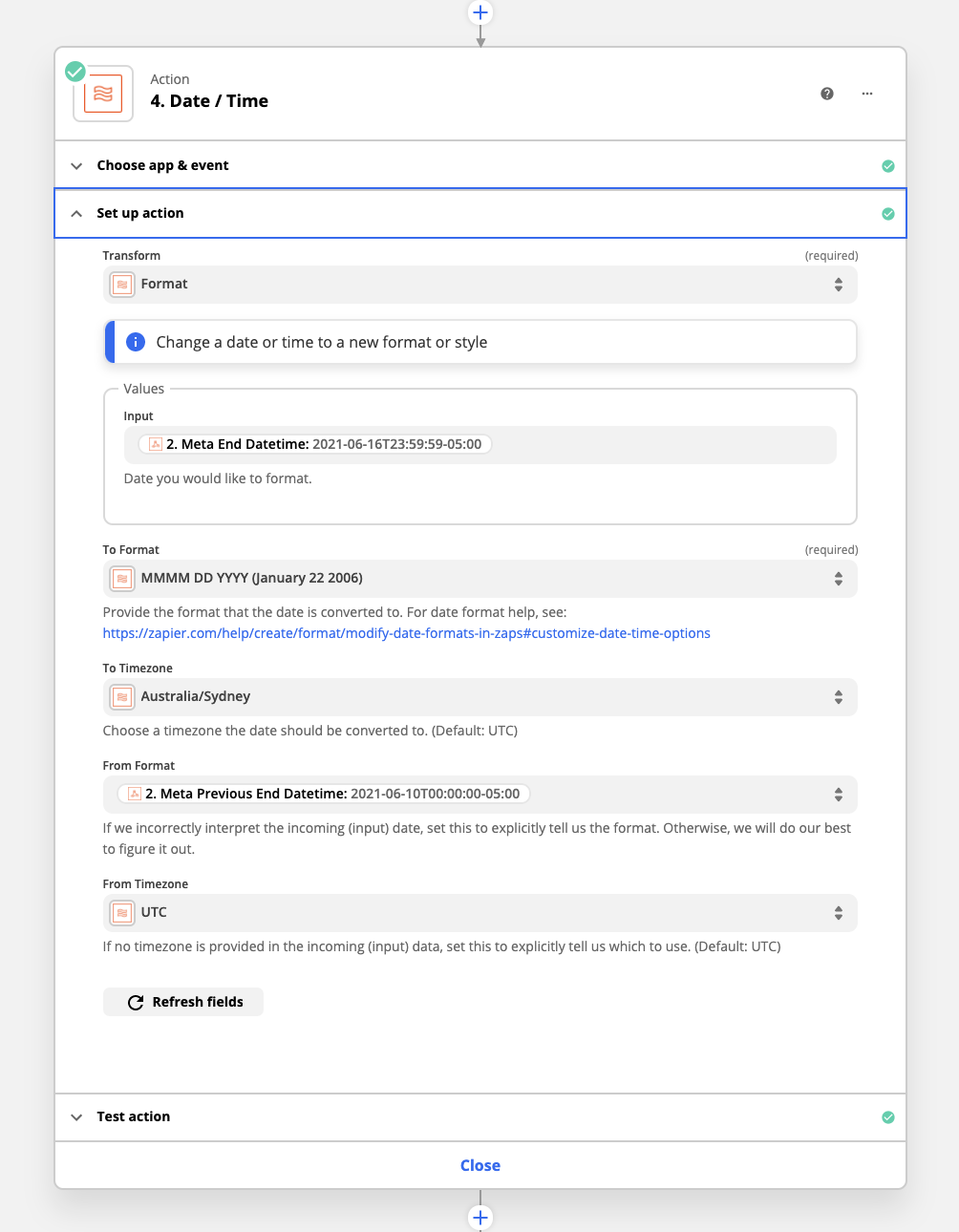Click the refresh arrow icon beside Refresh fields

click(x=136, y=1002)
